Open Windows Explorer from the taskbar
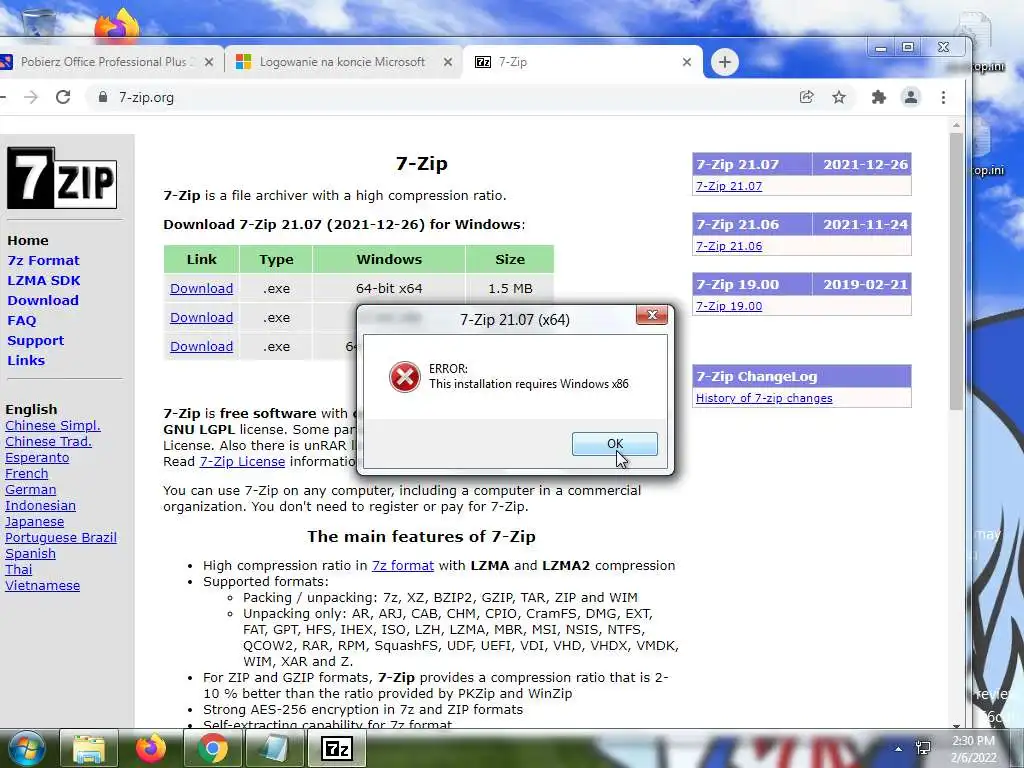The image size is (1024, 768). pos(89,748)
